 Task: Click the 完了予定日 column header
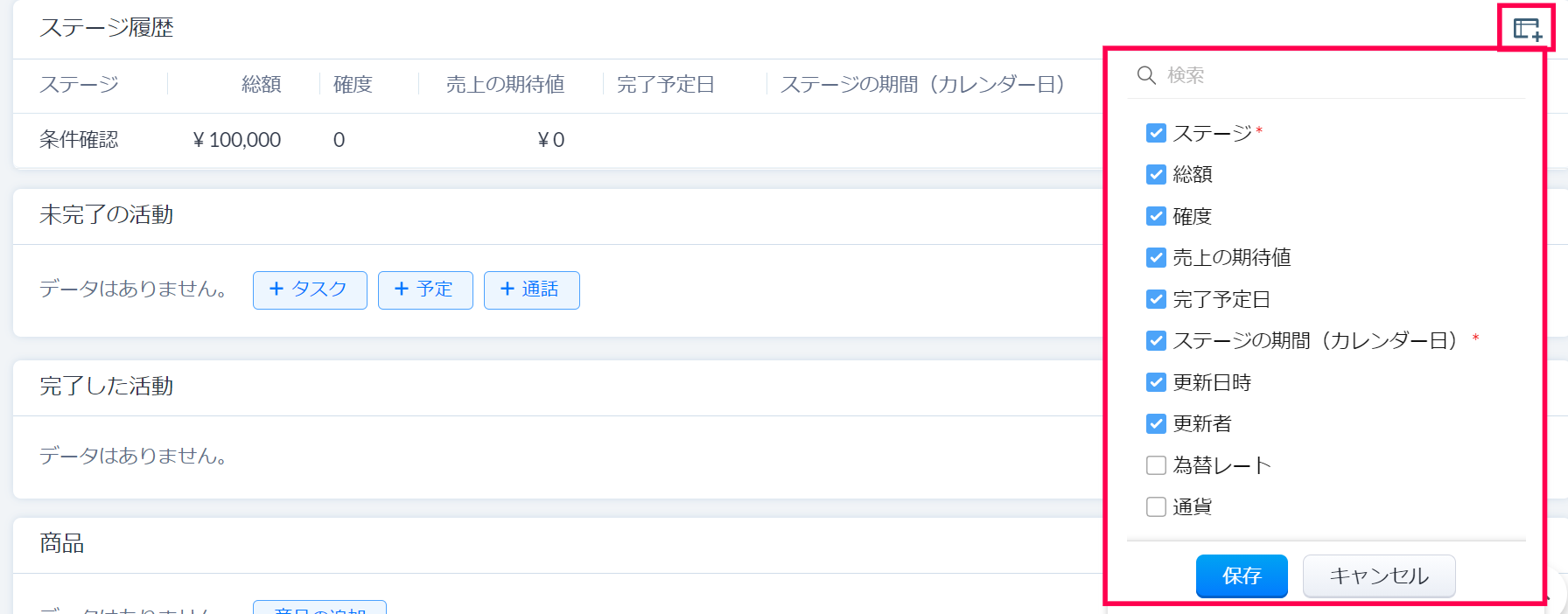(x=666, y=85)
